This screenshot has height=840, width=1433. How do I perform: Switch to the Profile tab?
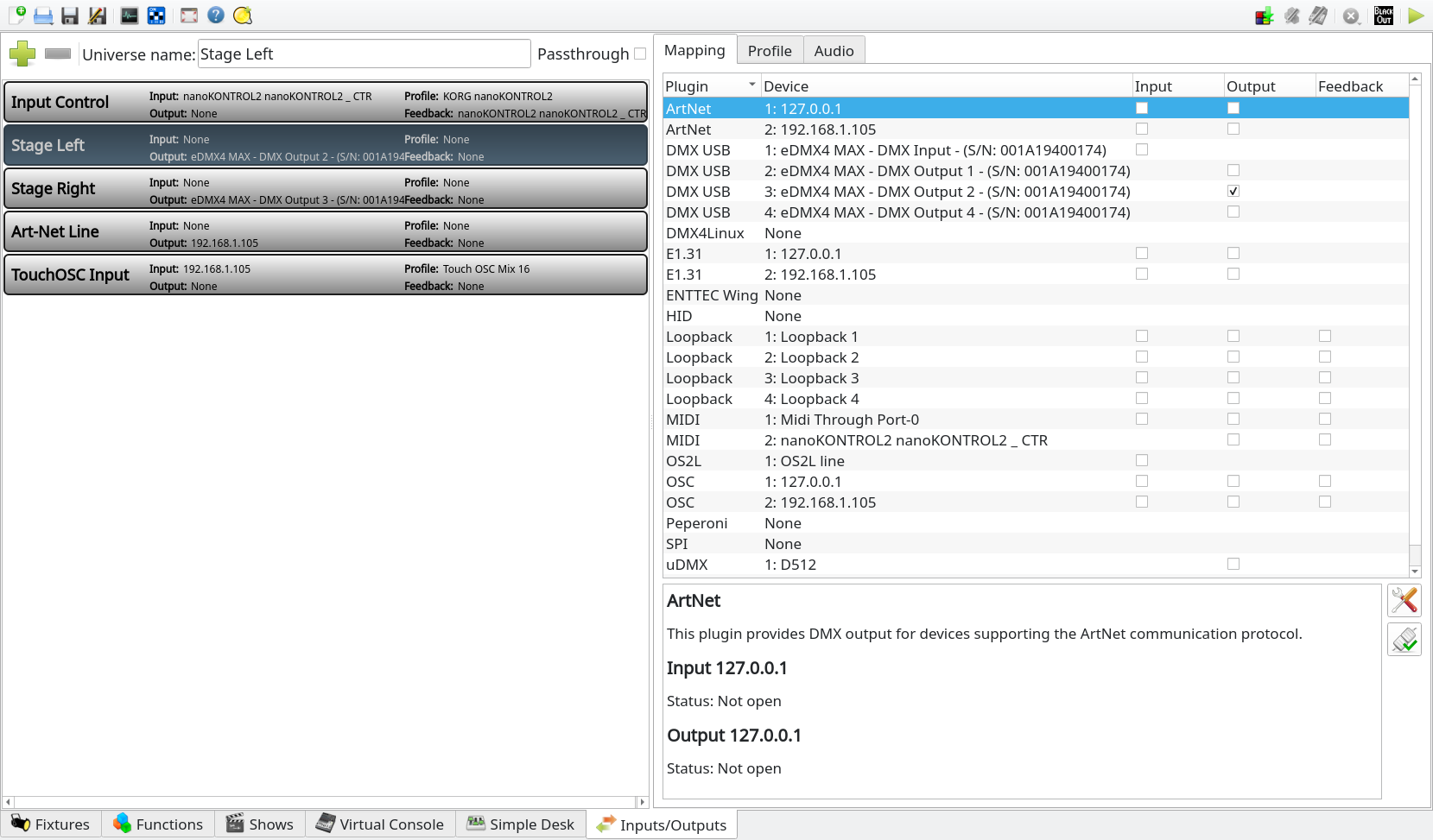pos(770,51)
